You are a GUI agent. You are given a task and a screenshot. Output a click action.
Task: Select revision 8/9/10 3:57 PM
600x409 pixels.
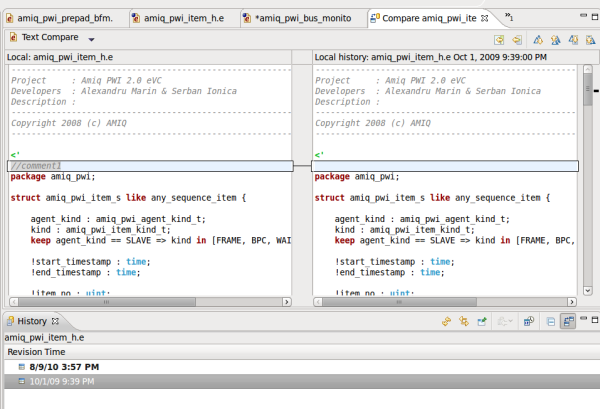[302, 367]
